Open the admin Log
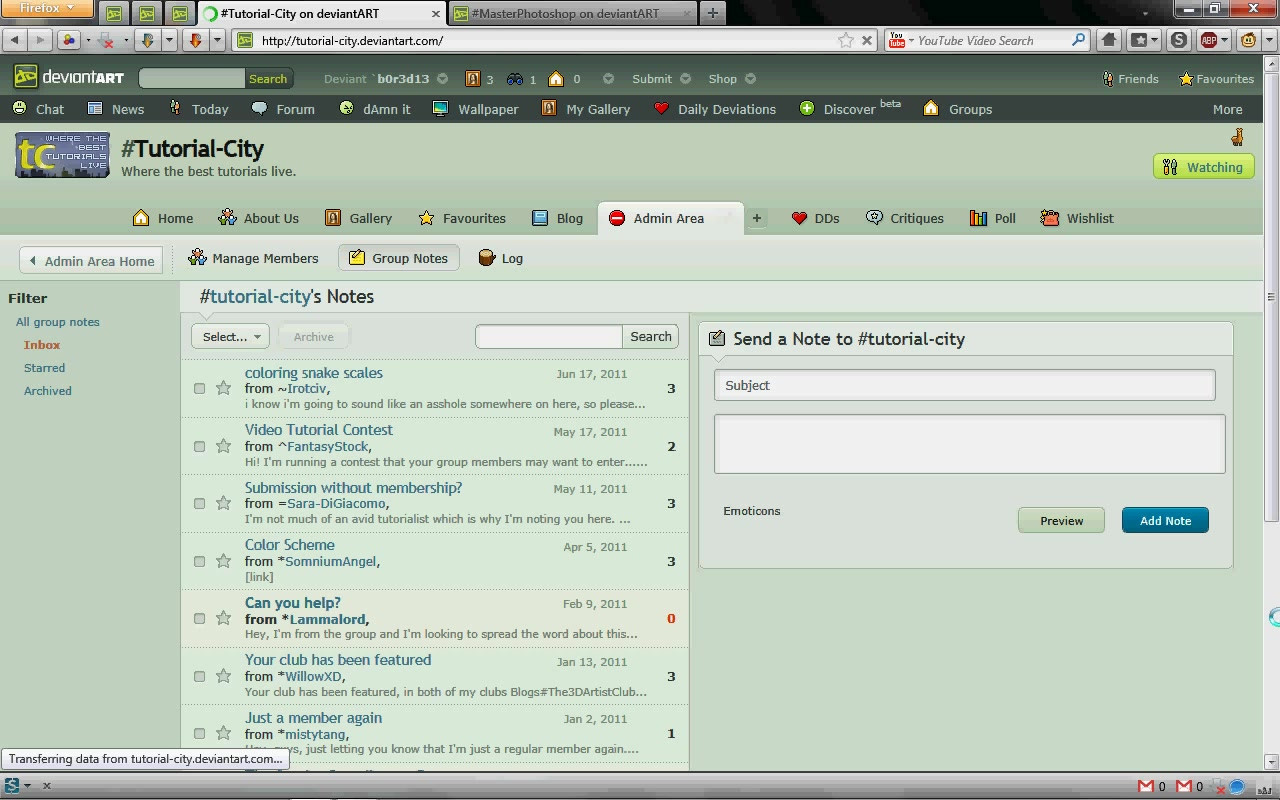The width and height of the screenshot is (1280, 800). [500, 258]
